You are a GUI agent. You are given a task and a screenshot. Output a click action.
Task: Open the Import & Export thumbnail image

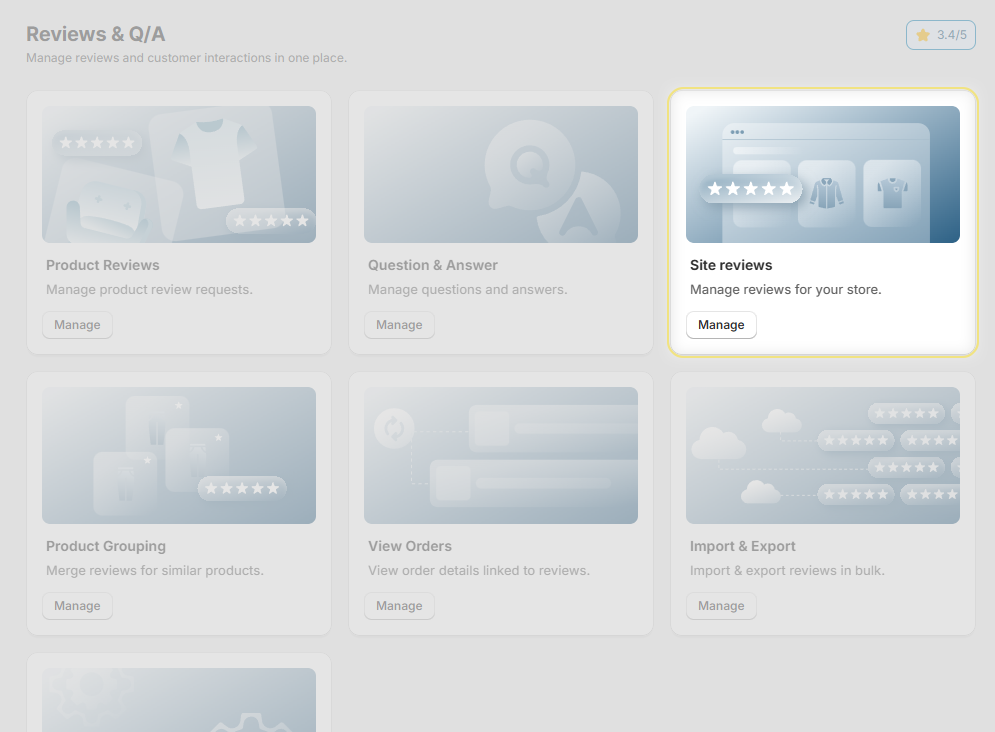click(x=822, y=455)
